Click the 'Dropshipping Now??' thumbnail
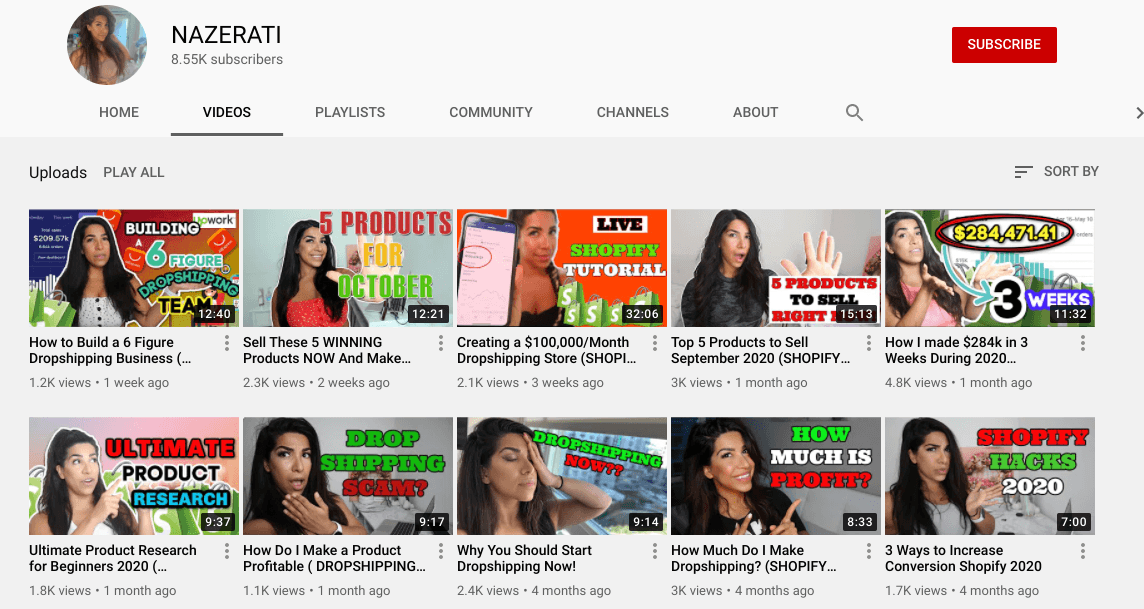Viewport: 1144px width, 609px height. [x=562, y=476]
